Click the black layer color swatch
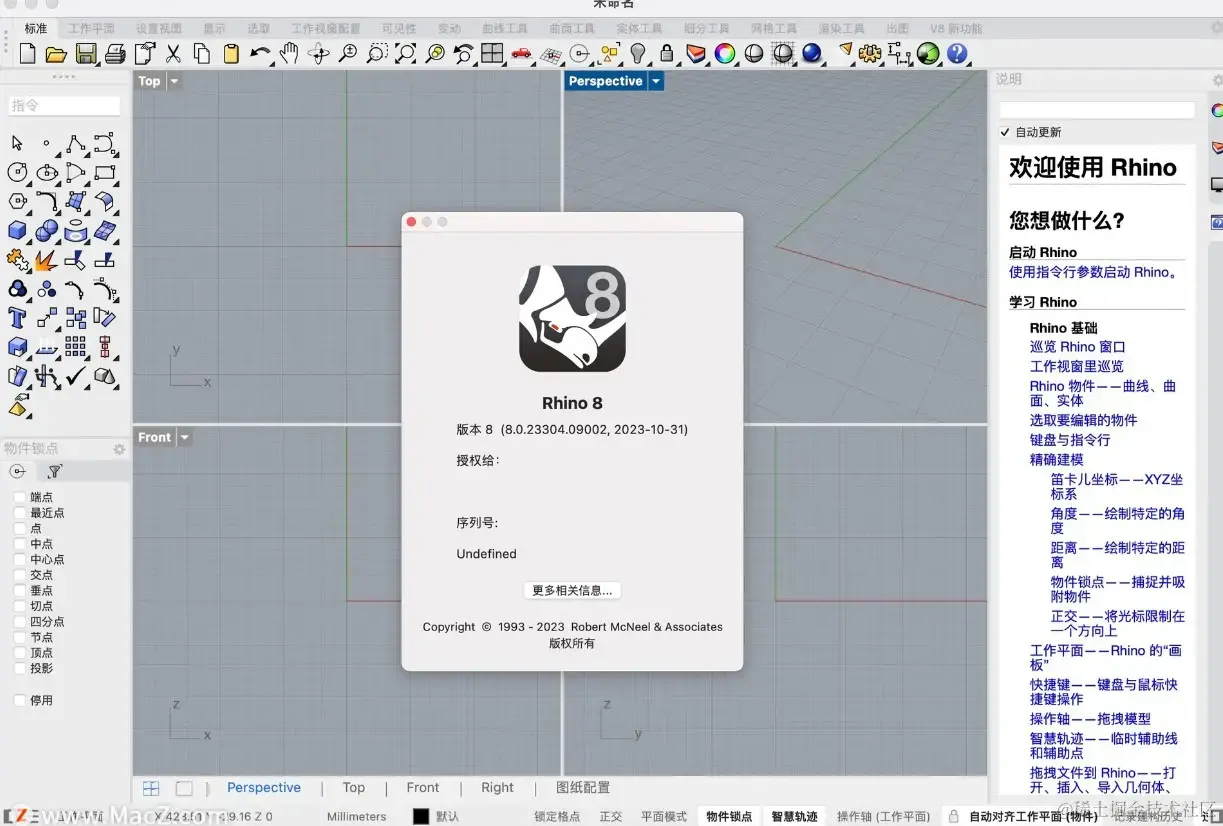The image size is (1223, 826). 421,816
